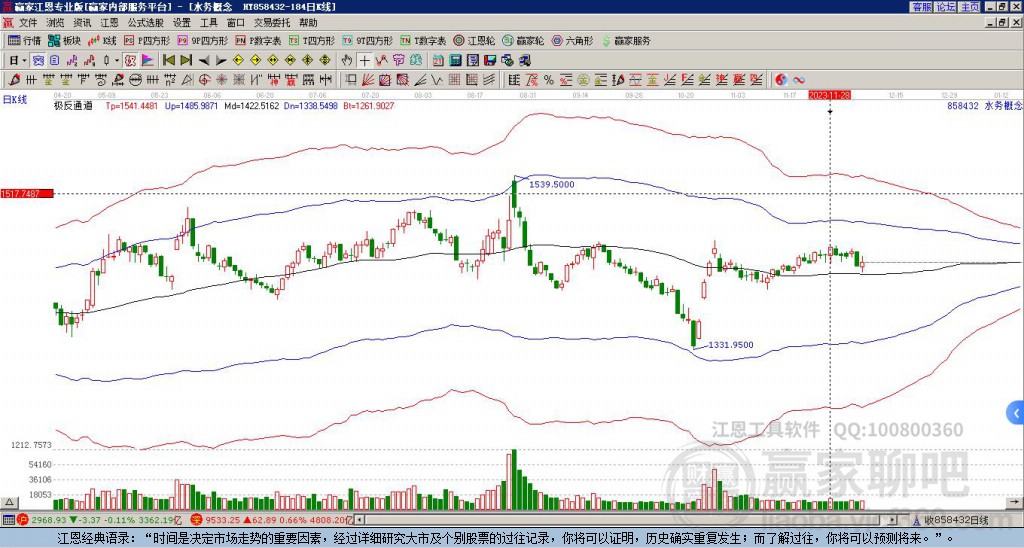Image resolution: width=1024 pixels, height=548 pixels.
Task: Click the 2023.11.28 date marker
Action: click(x=829, y=95)
